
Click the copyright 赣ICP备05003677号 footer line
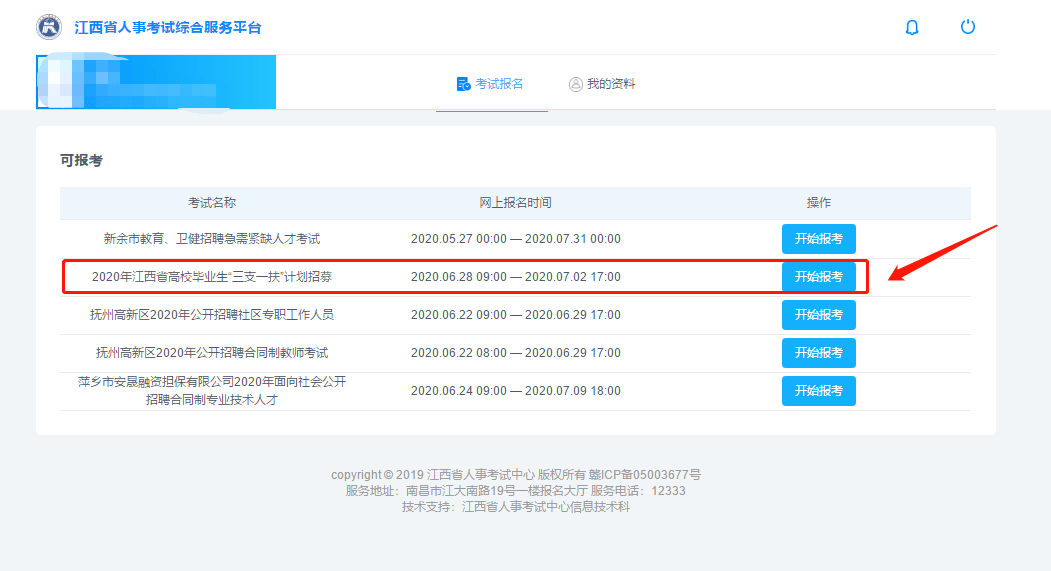pos(515,474)
